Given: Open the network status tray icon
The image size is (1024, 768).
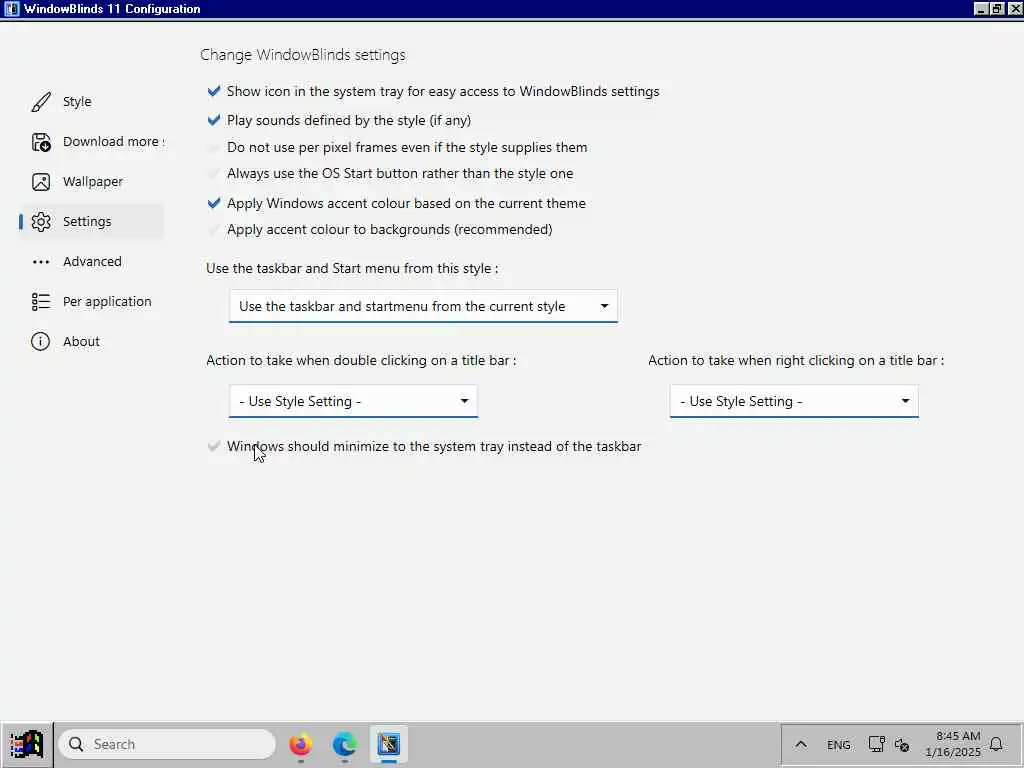Looking at the screenshot, I should click(876, 744).
